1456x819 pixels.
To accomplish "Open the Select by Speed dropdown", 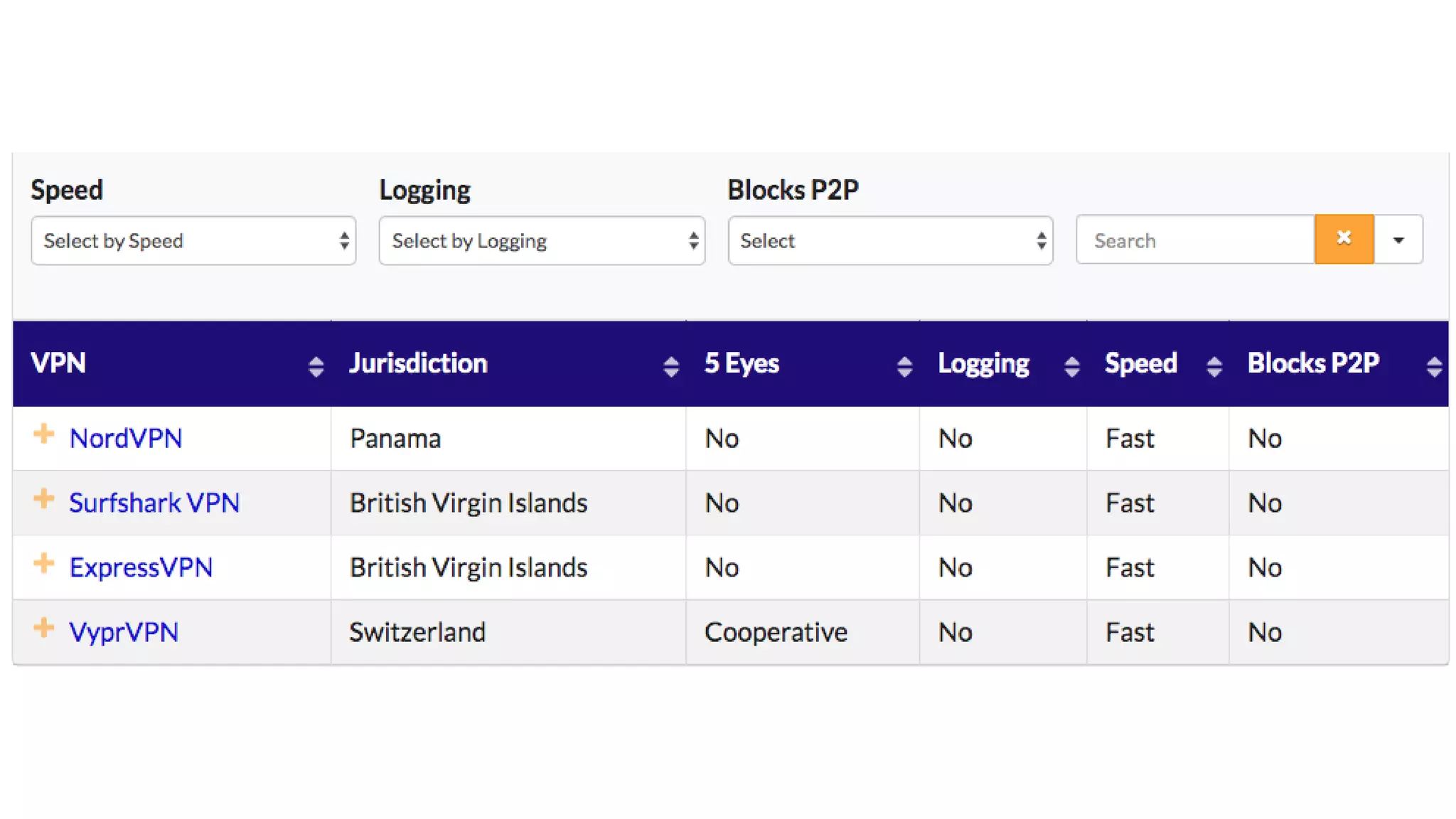I will coord(193,241).
